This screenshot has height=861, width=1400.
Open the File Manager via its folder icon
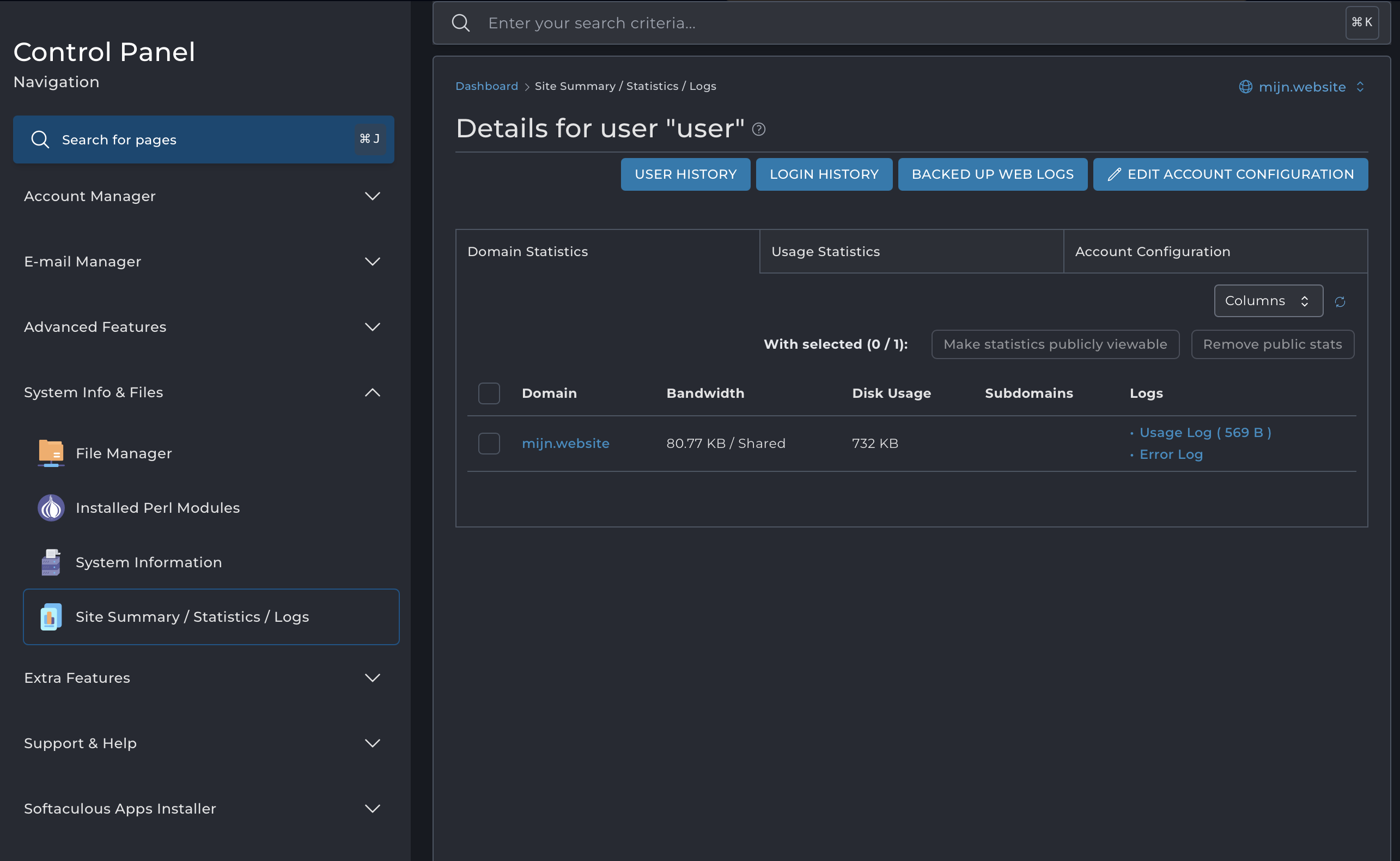tap(51, 453)
